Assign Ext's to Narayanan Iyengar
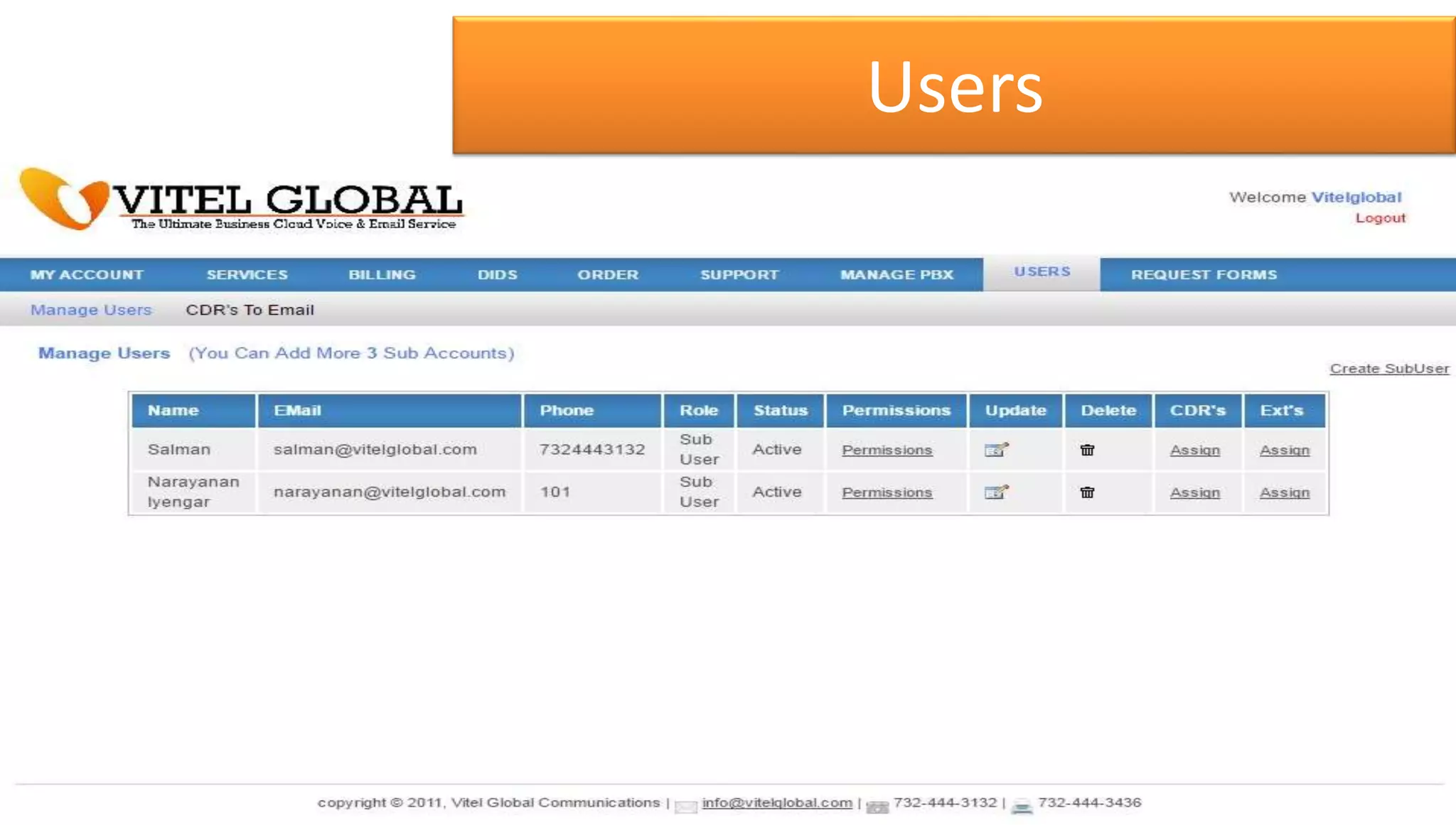This screenshot has height=825, width=1456. tap(1284, 492)
